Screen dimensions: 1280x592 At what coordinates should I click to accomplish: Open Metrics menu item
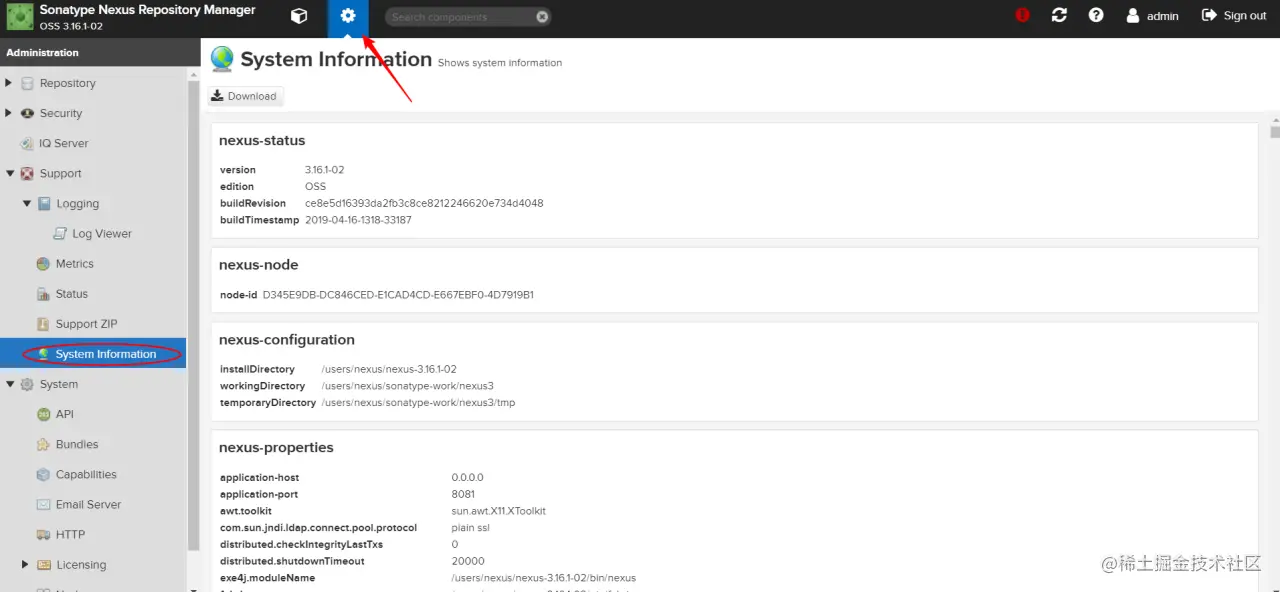pyautogui.click(x=75, y=264)
